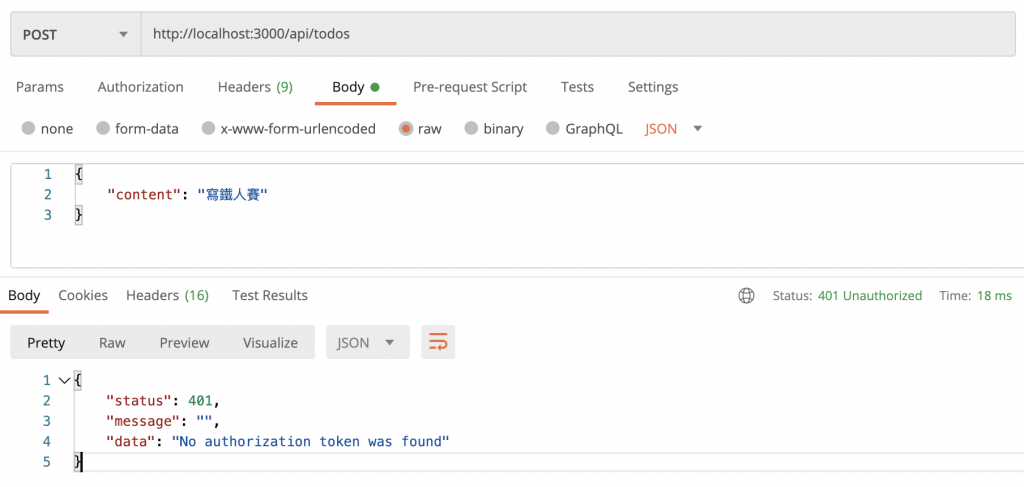Open the Pre-request Script tab
This screenshot has width=1024, height=487.
[x=470, y=87]
